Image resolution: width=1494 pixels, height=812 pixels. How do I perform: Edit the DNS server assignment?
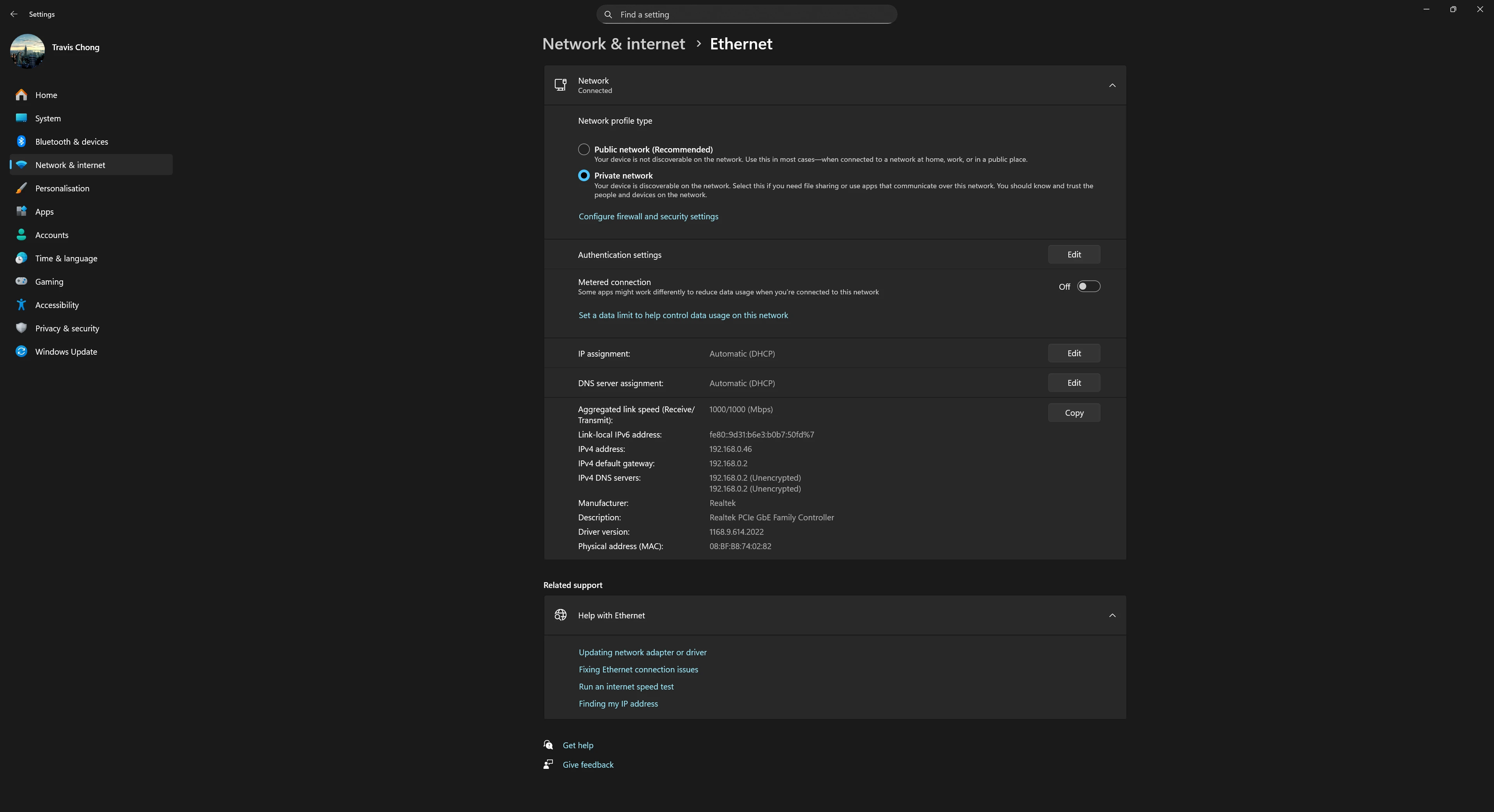coord(1073,383)
